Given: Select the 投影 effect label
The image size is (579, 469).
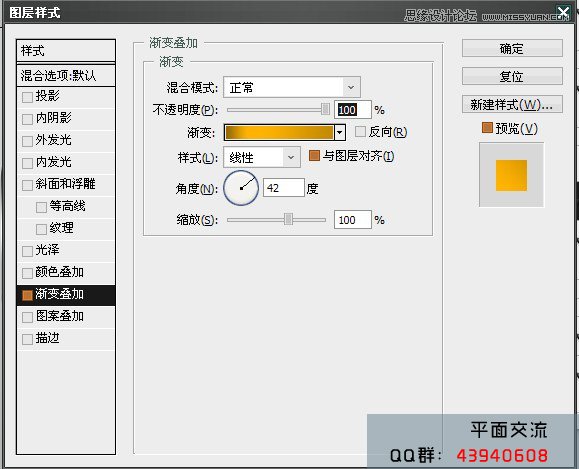Looking at the screenshot, I should click(47, 96).
